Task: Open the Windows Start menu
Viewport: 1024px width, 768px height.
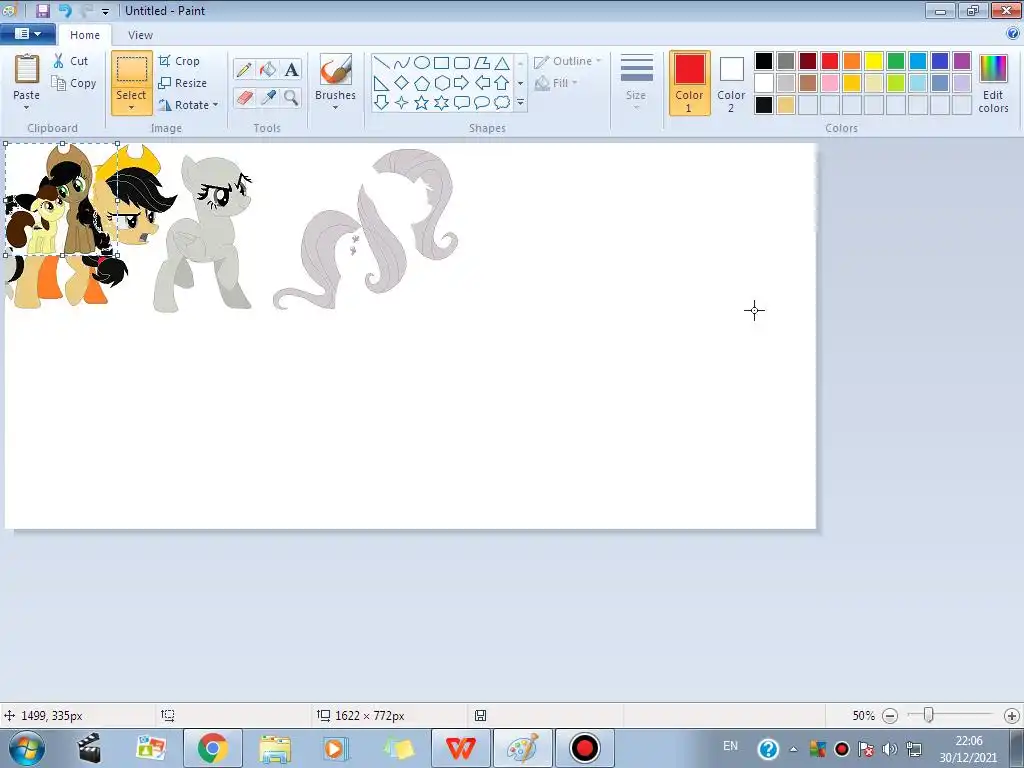Action: point(26,748)
